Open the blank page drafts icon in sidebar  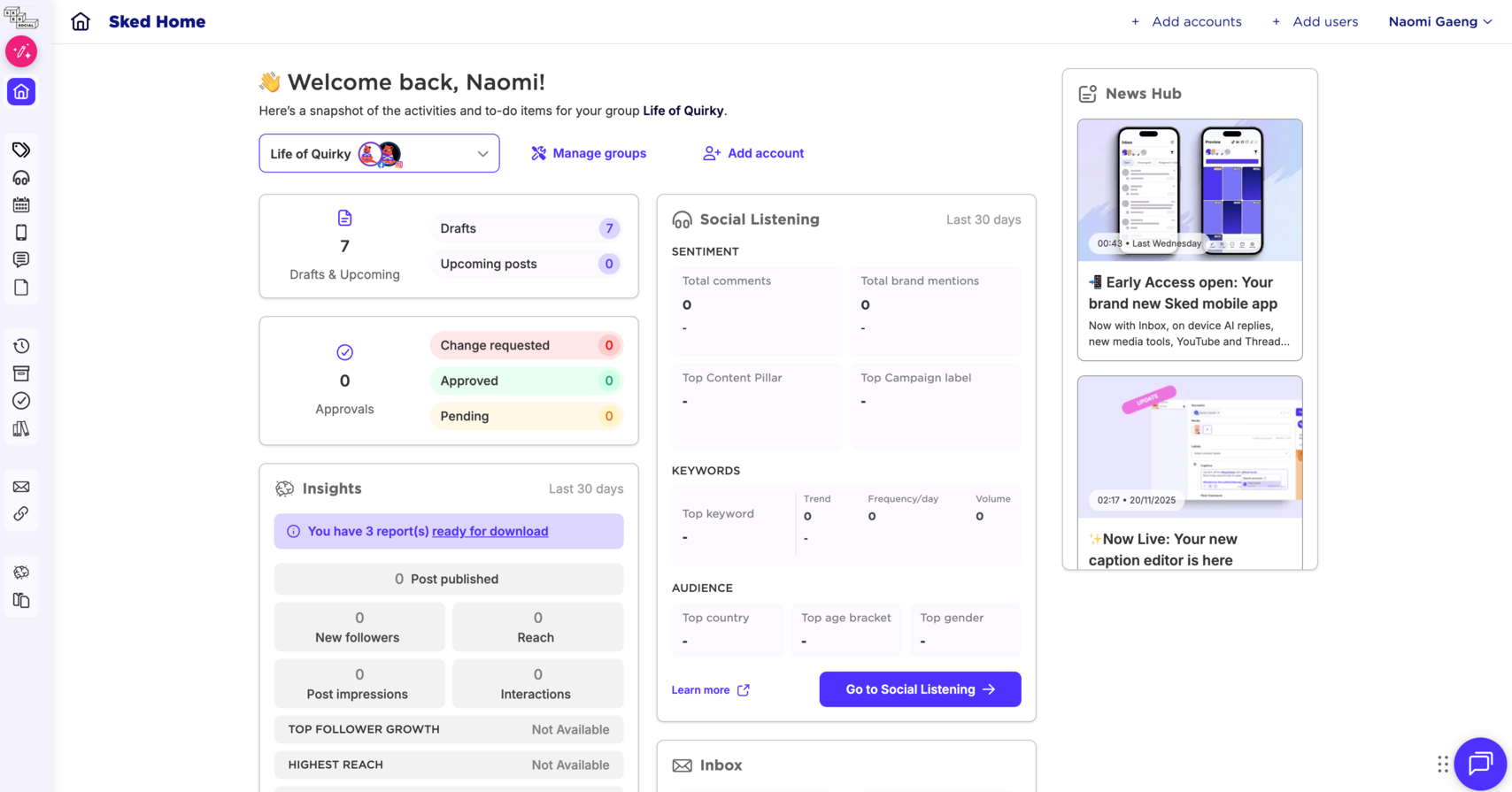click(21, 288)
